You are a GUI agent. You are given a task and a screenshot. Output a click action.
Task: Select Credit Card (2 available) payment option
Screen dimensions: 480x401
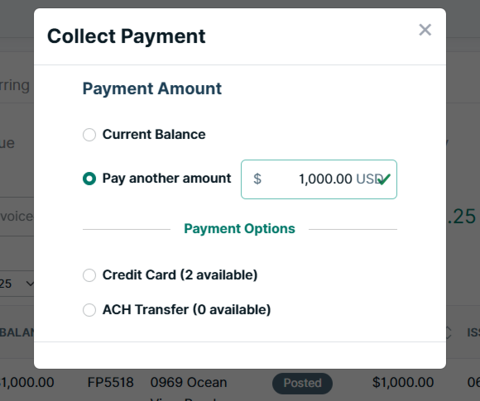(89, 275)
